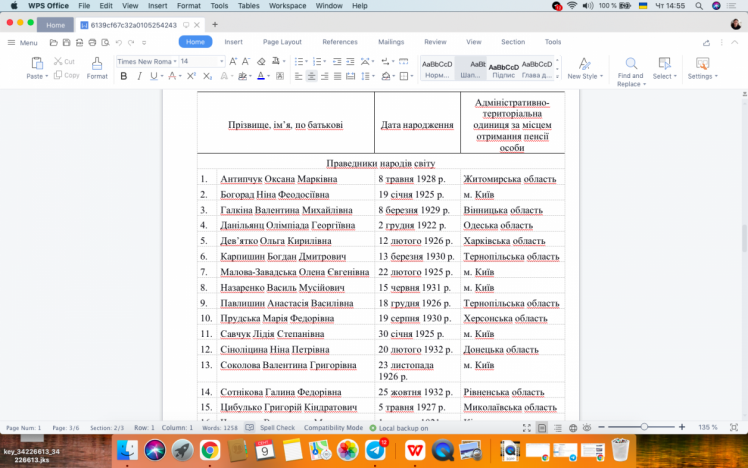Click the decrease indent icon
The width and height of the screenshot is (748, 468).
pyautogui.click(x=337, y=61)
